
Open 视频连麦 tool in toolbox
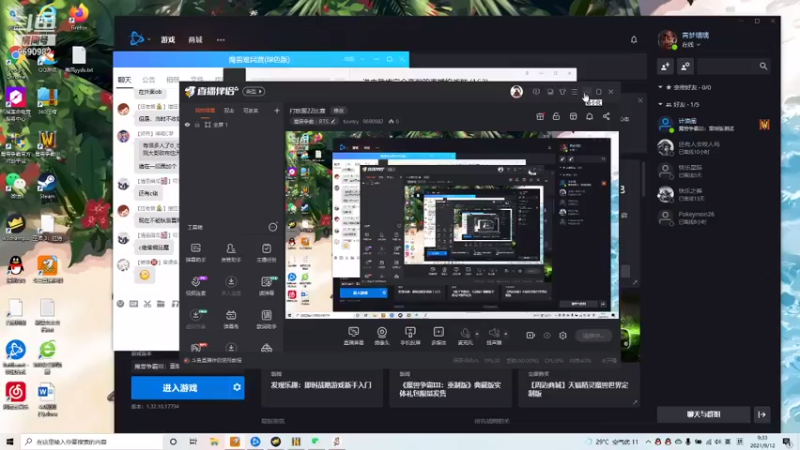click(195, 286)
